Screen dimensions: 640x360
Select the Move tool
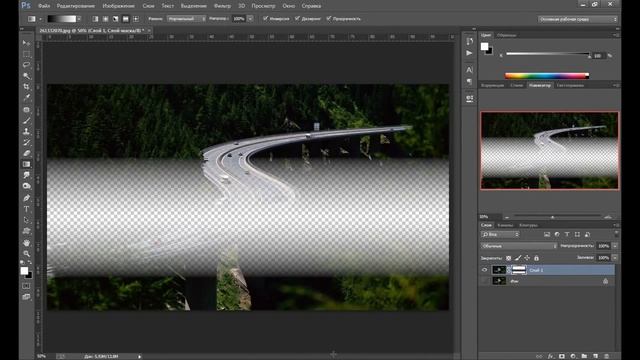(x=27, y=43)
